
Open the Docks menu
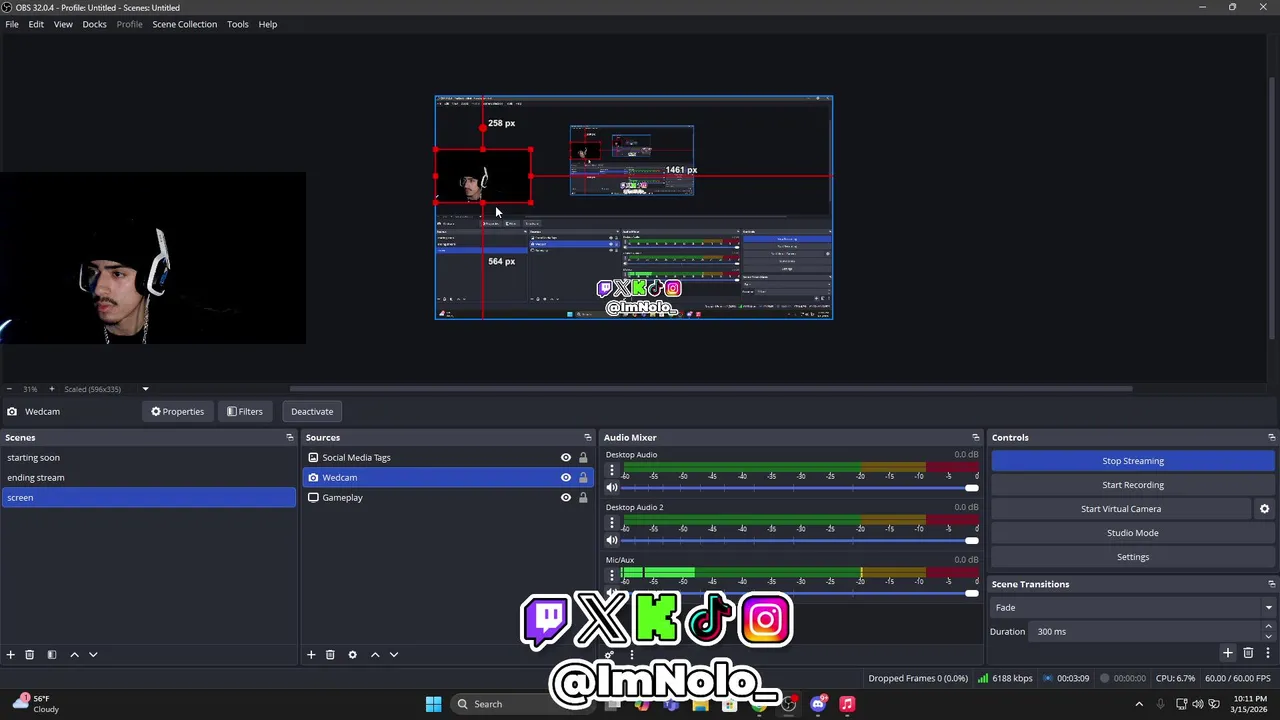(x=94, y=24)
